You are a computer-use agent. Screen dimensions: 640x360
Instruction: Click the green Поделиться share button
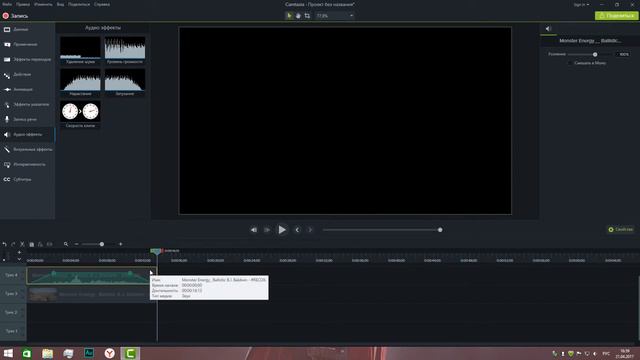pos(616,16)
